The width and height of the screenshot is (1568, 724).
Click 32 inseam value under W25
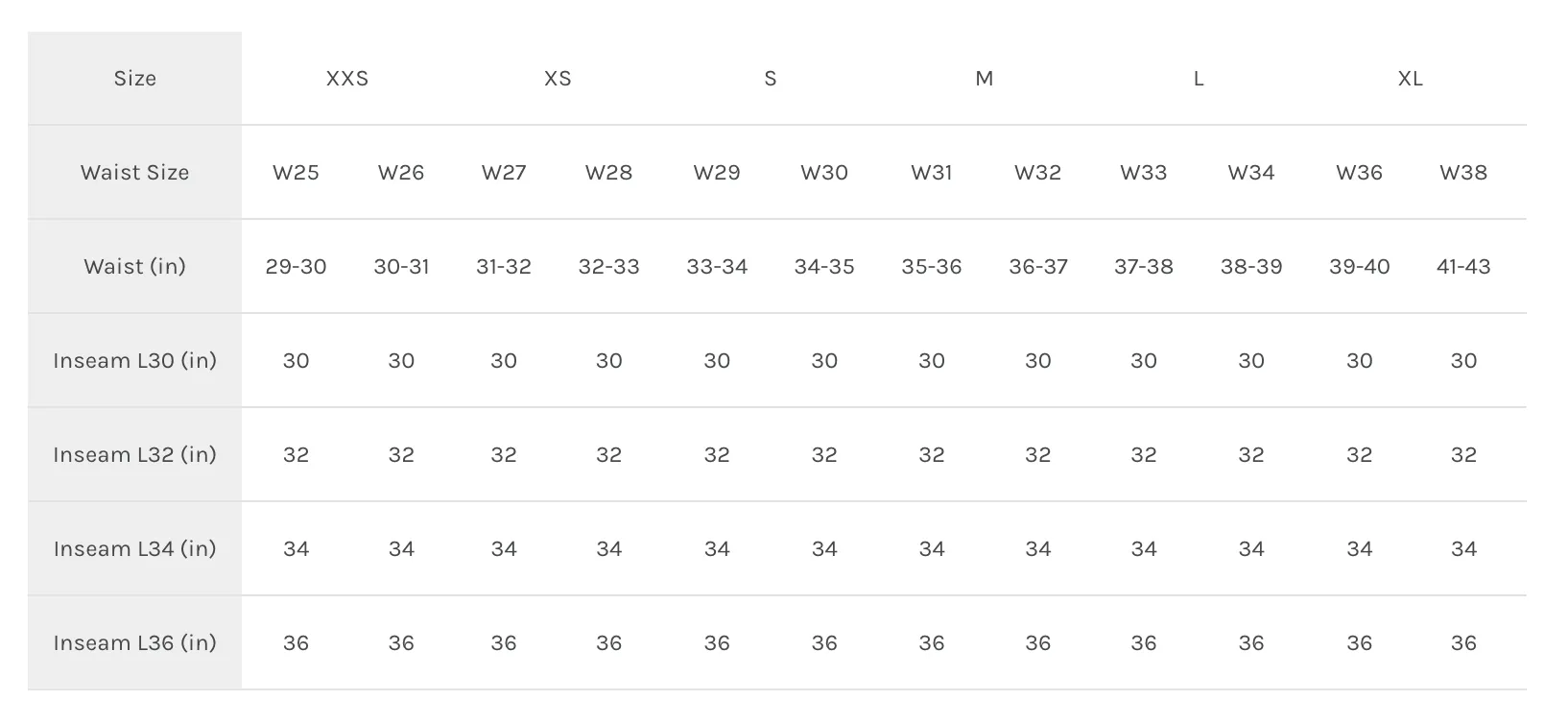296,455
